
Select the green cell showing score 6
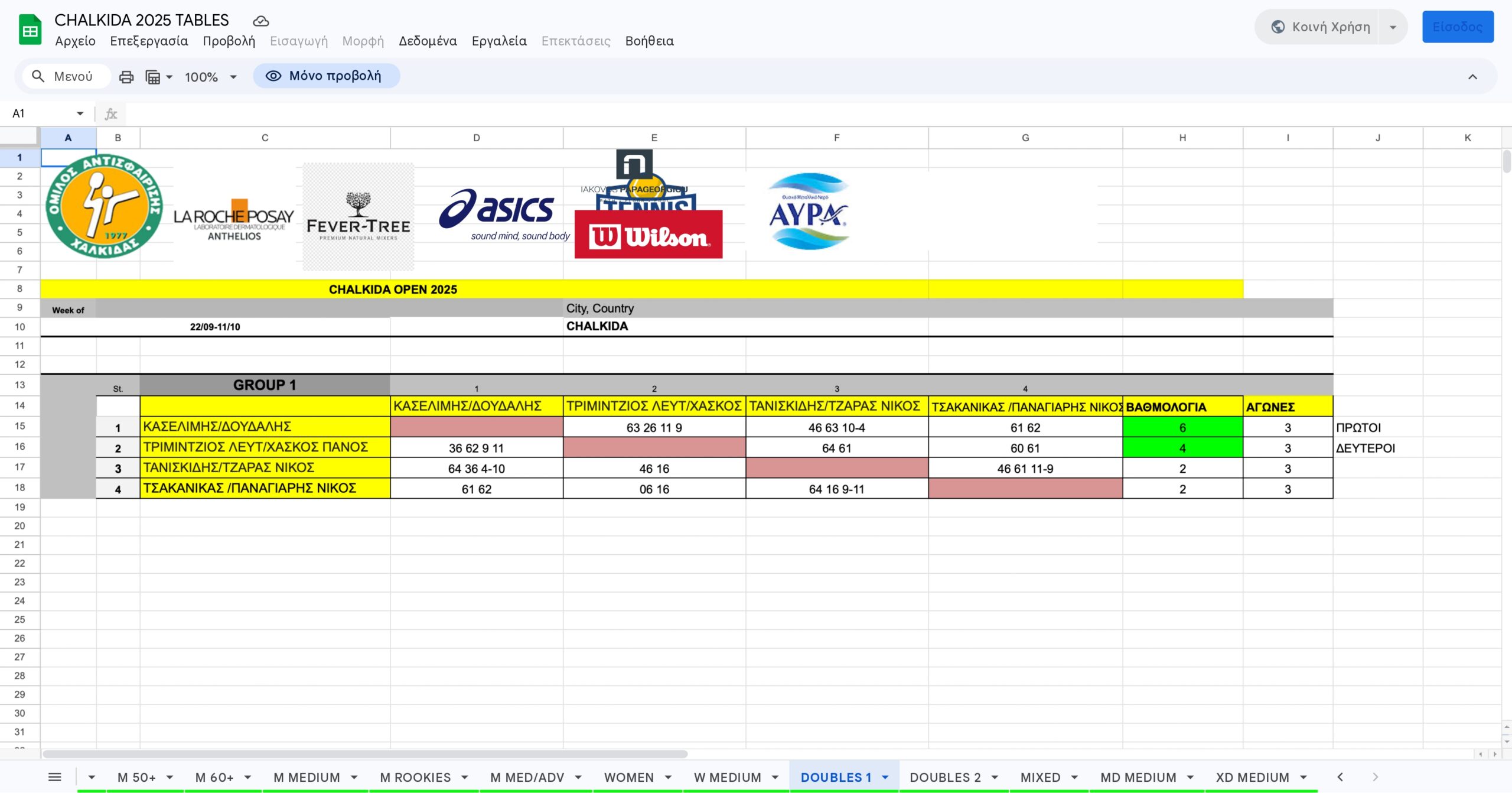[1182, 427]
